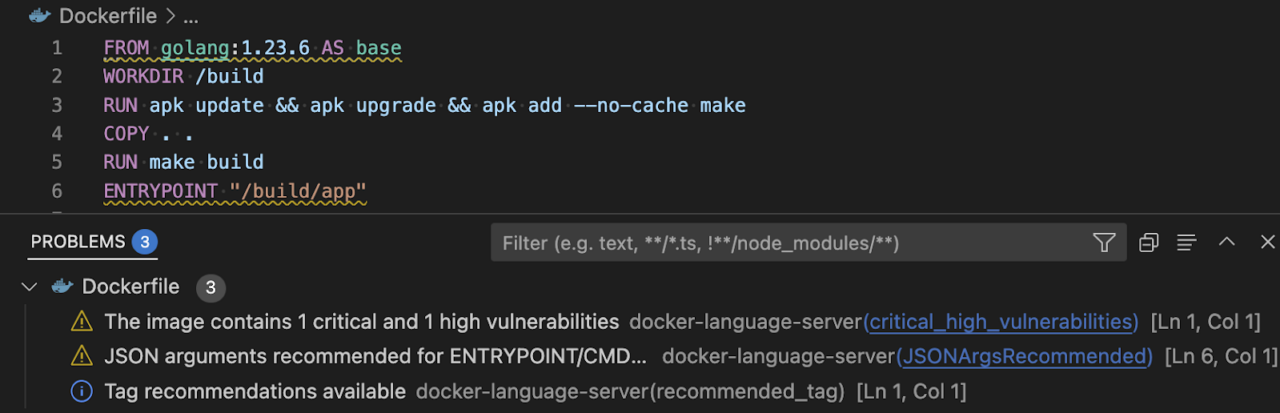The width and height of the screenshot is (1280, 413).
Task: Open the critical_high_vulnerabilities link
Action: (1002, 322)
